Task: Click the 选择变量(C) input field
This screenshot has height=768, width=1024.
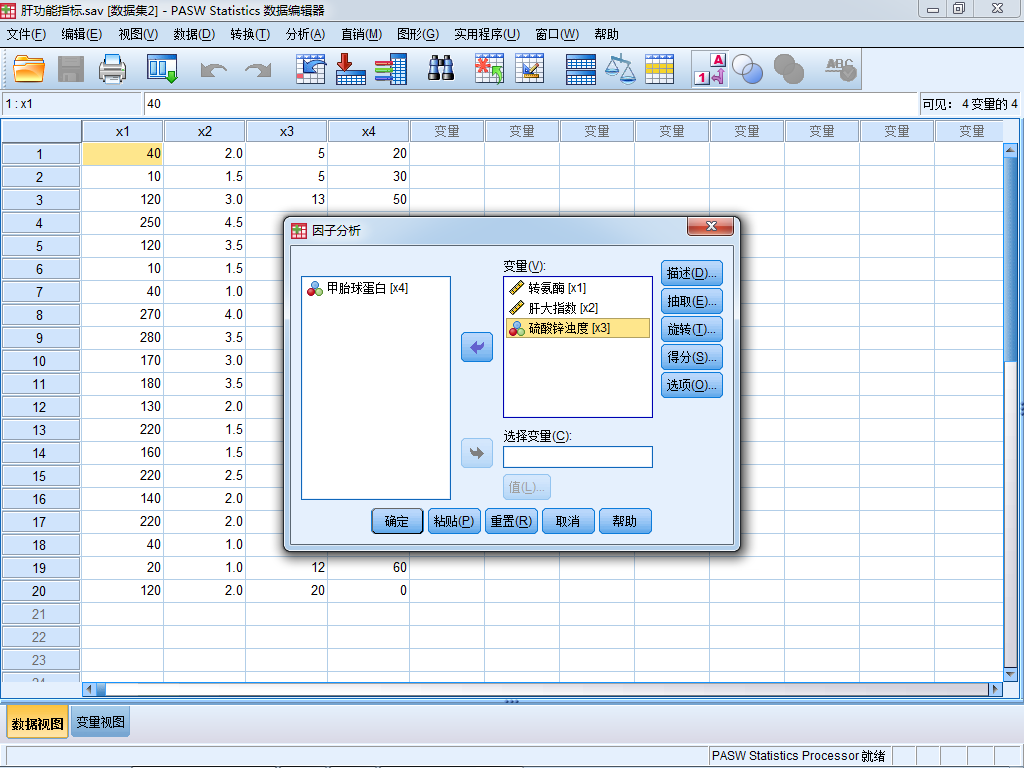Action: pos(578,456)
